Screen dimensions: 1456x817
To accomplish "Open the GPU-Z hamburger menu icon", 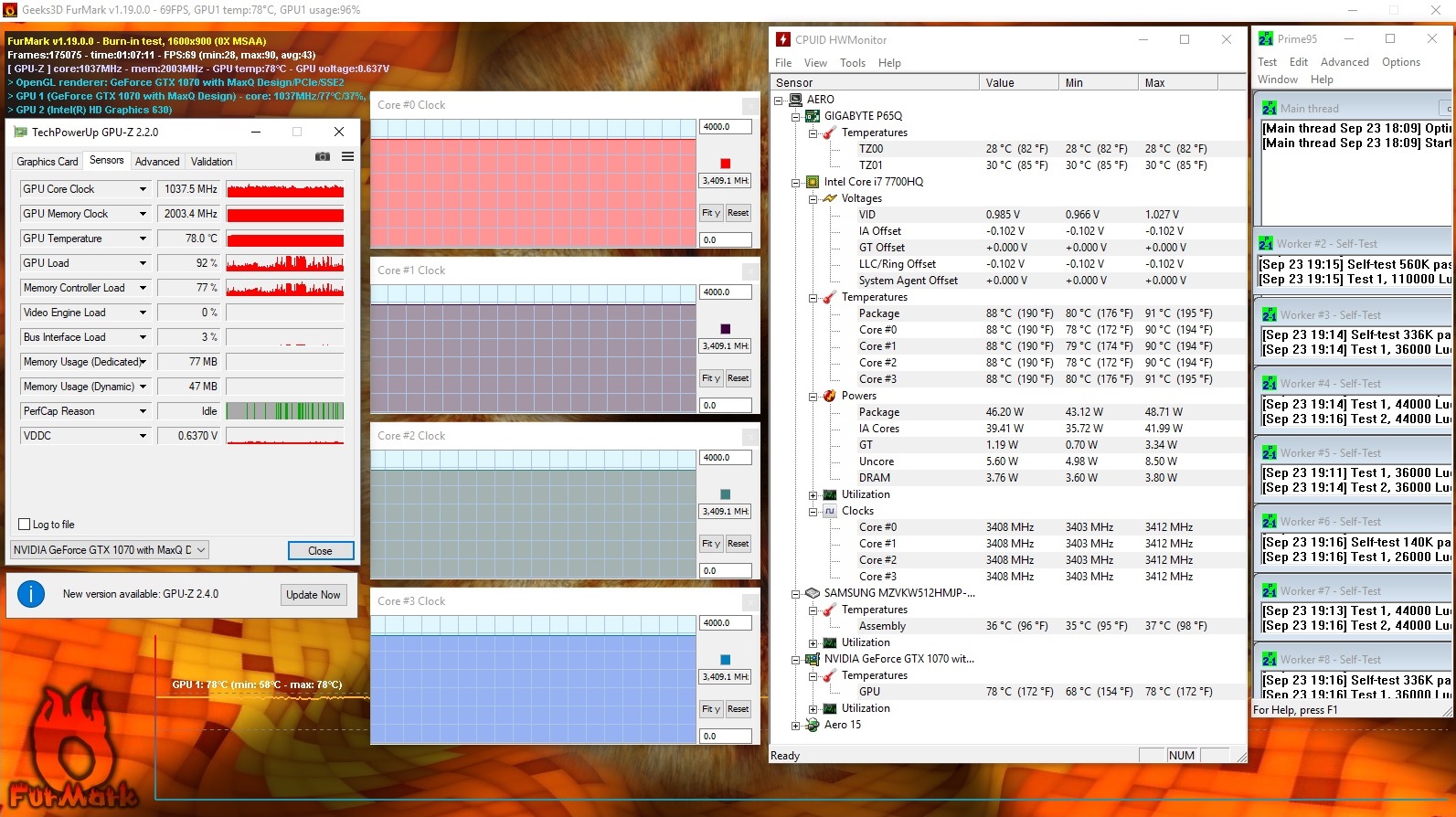I will [347, 157].
